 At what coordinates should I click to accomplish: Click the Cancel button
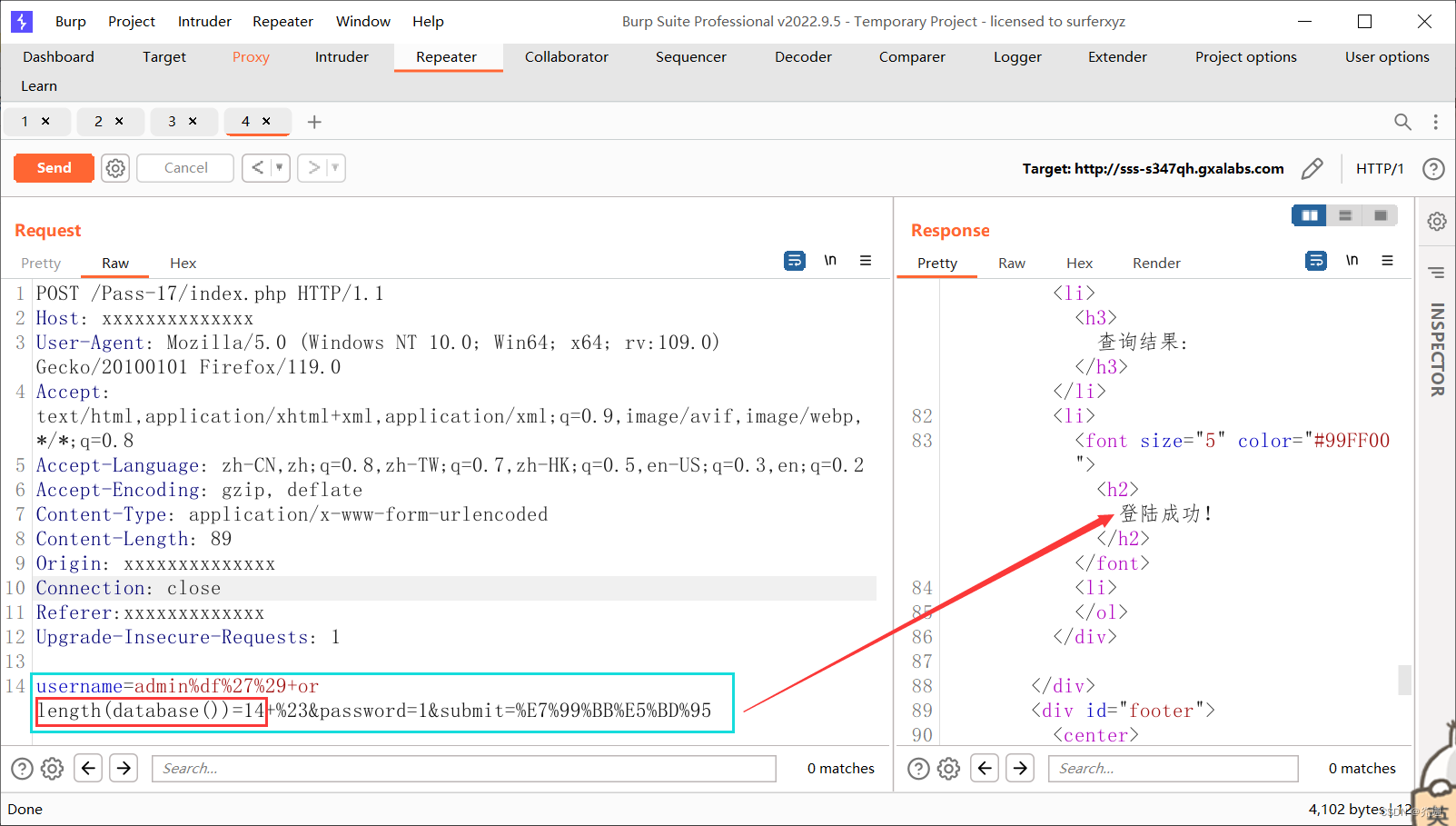tap(185, 168)
